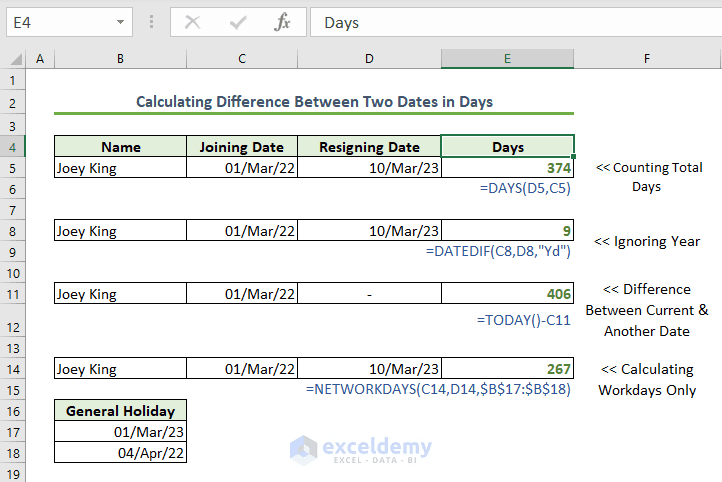Select row 4 header
The image size is (722, 482).
pyautogui.click(x=12, y=147)
